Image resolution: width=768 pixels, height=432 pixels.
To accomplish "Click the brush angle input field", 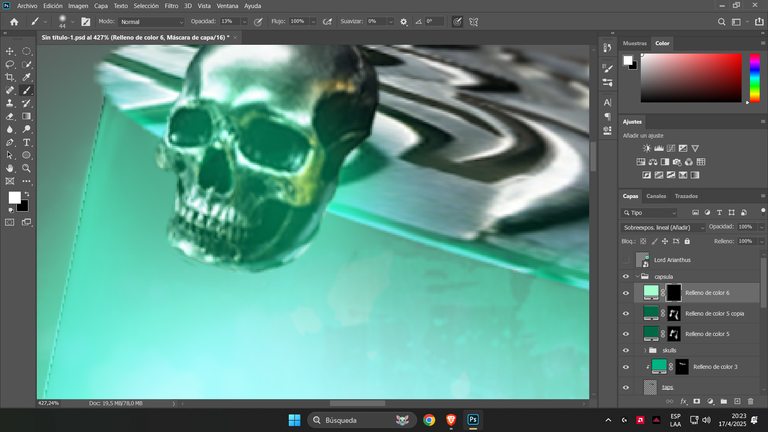I will pyautogui.click(x=434, y=22).
